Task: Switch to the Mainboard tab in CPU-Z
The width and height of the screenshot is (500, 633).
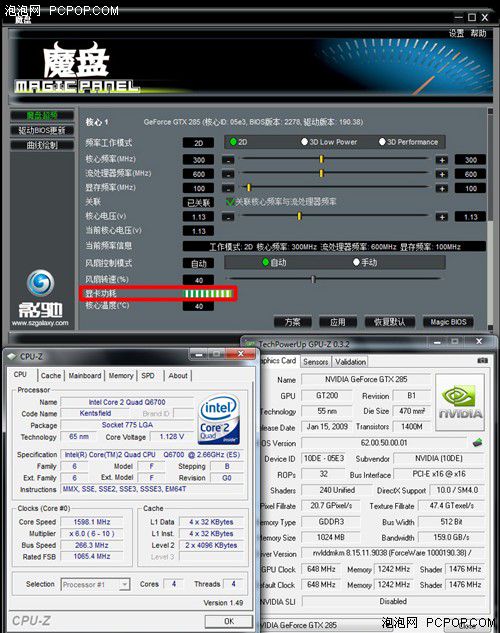Action: (x=85, y=375)
